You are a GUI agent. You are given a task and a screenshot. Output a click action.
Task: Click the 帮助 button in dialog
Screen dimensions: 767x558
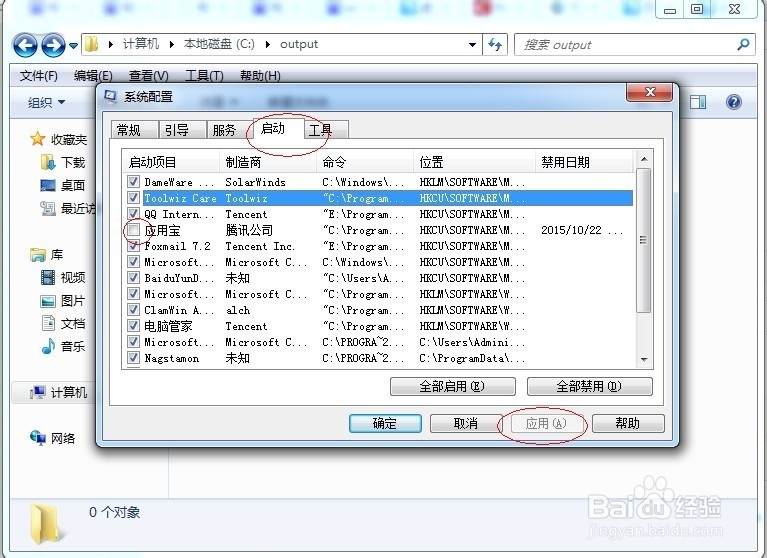click(x=628, y=423)
